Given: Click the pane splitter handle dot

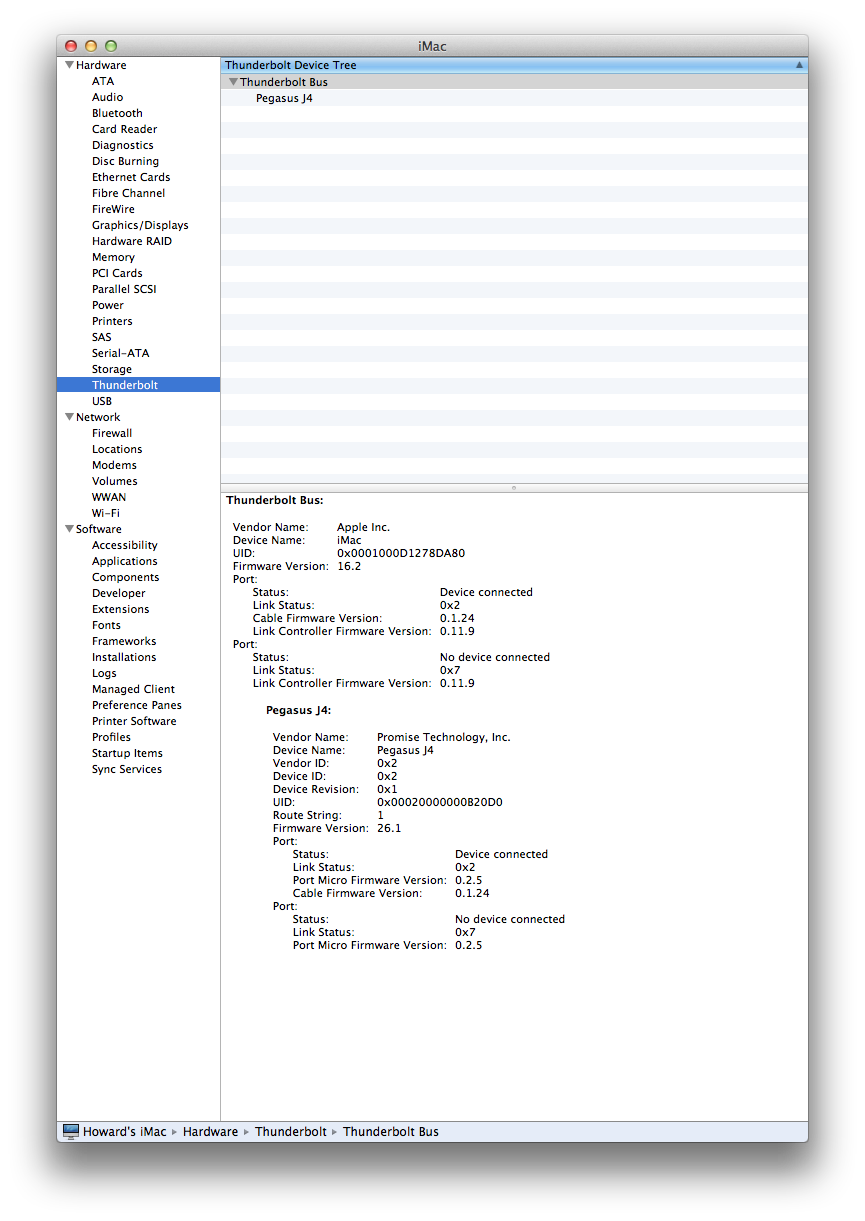Looking at the screenshot, I should (514, 488).
